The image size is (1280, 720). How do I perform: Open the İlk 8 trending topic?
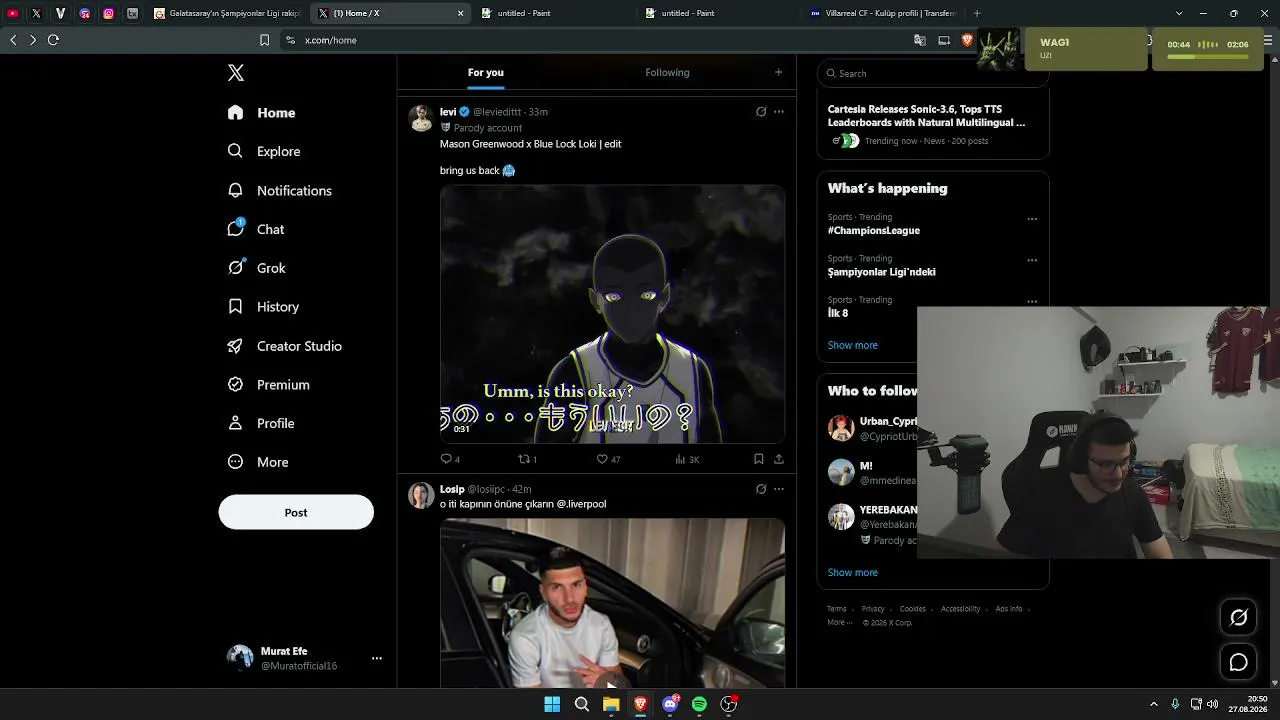tap(838, 313)
